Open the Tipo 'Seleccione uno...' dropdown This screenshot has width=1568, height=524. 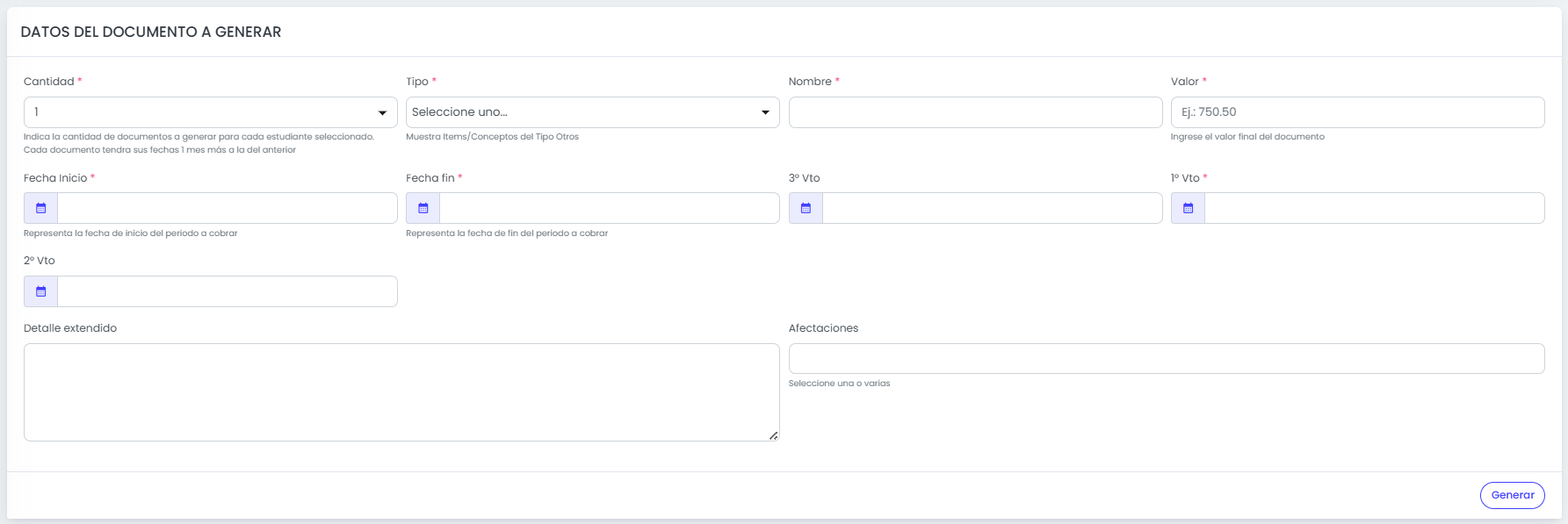[x=593, y=112]
